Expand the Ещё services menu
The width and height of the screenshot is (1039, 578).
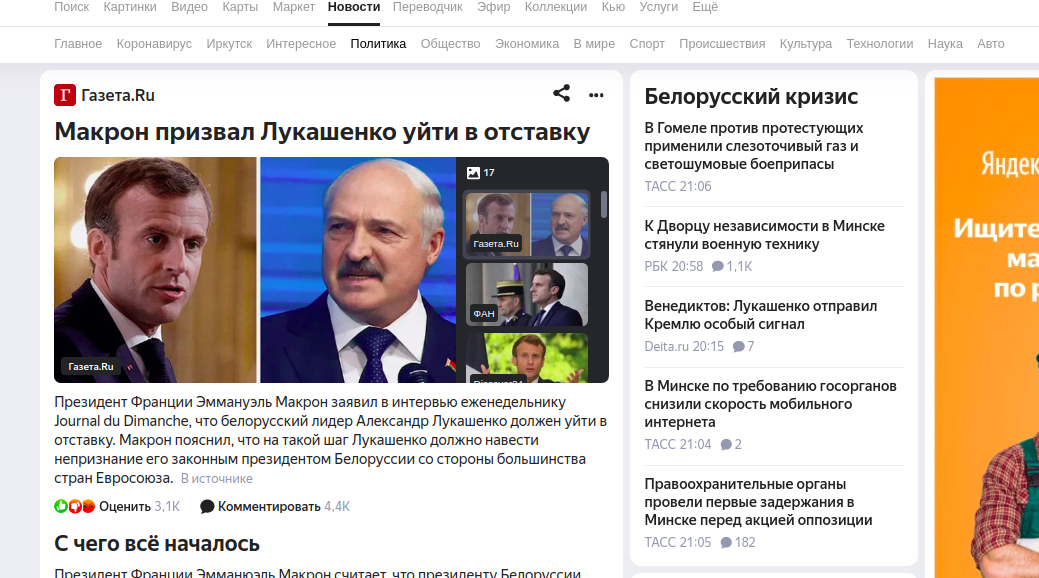[x=705, y=7]
